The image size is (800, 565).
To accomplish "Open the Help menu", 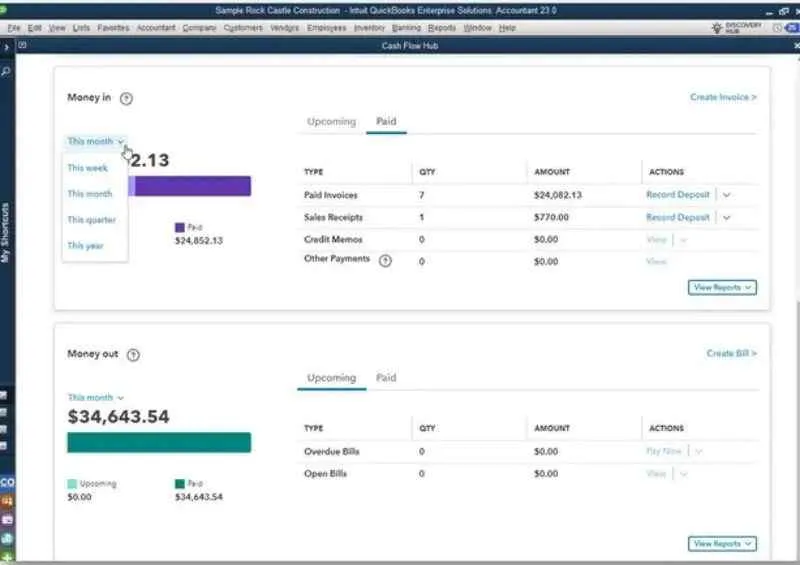I will tap(507, 28).
